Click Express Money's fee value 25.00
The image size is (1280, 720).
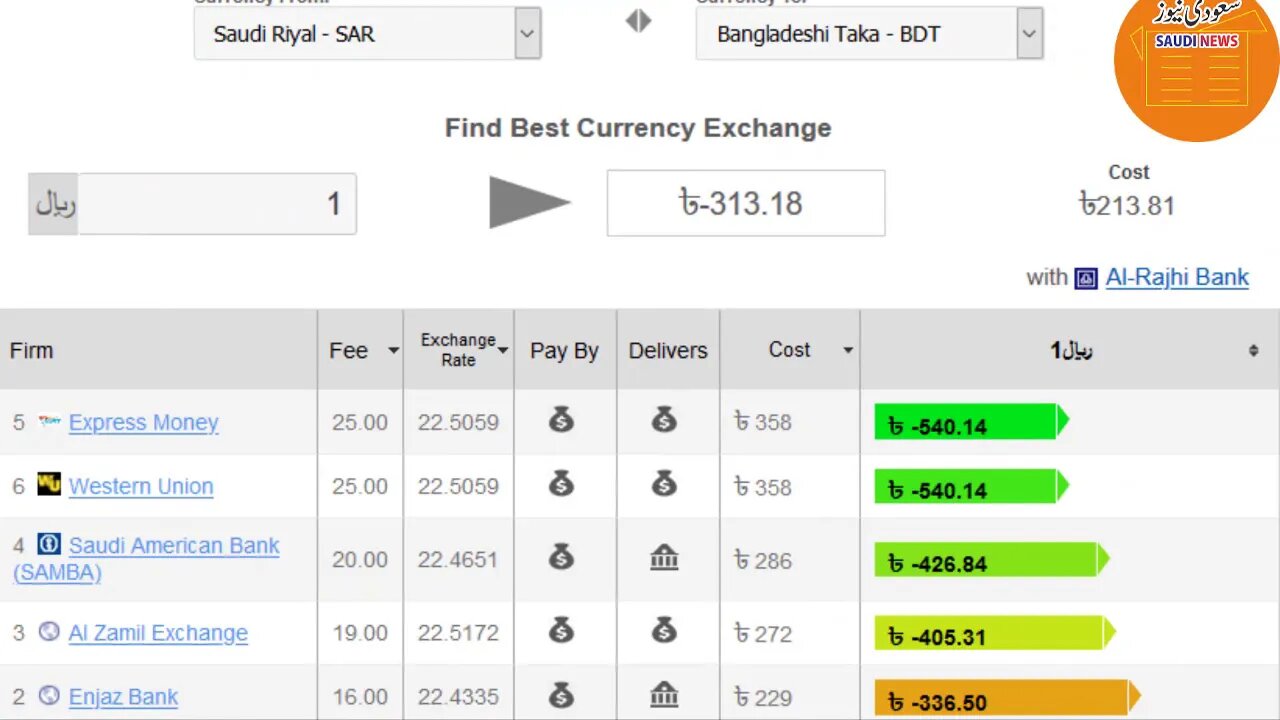pyautogui.click(x=360, y=422)
